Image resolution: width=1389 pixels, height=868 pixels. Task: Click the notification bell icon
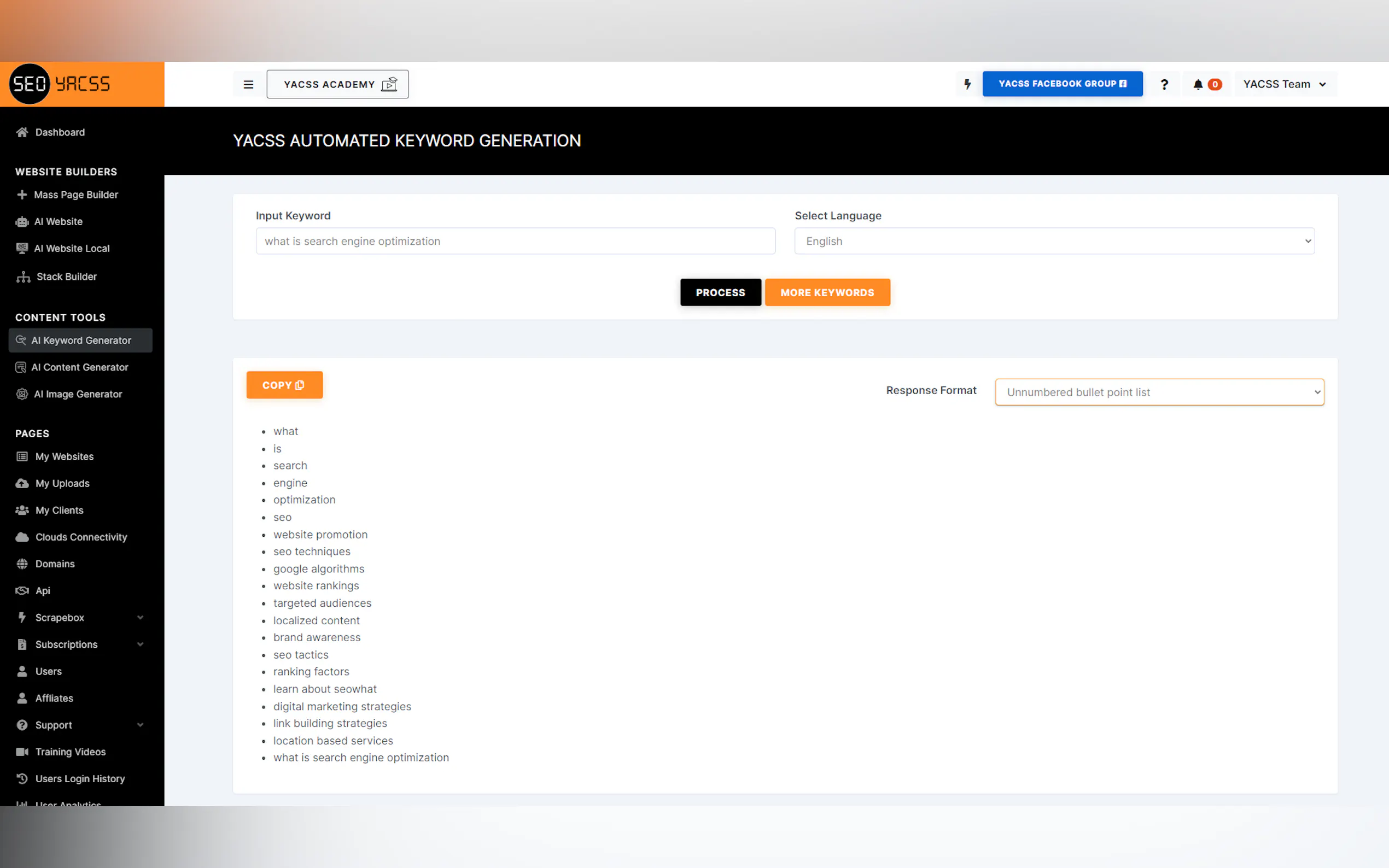1198,84
